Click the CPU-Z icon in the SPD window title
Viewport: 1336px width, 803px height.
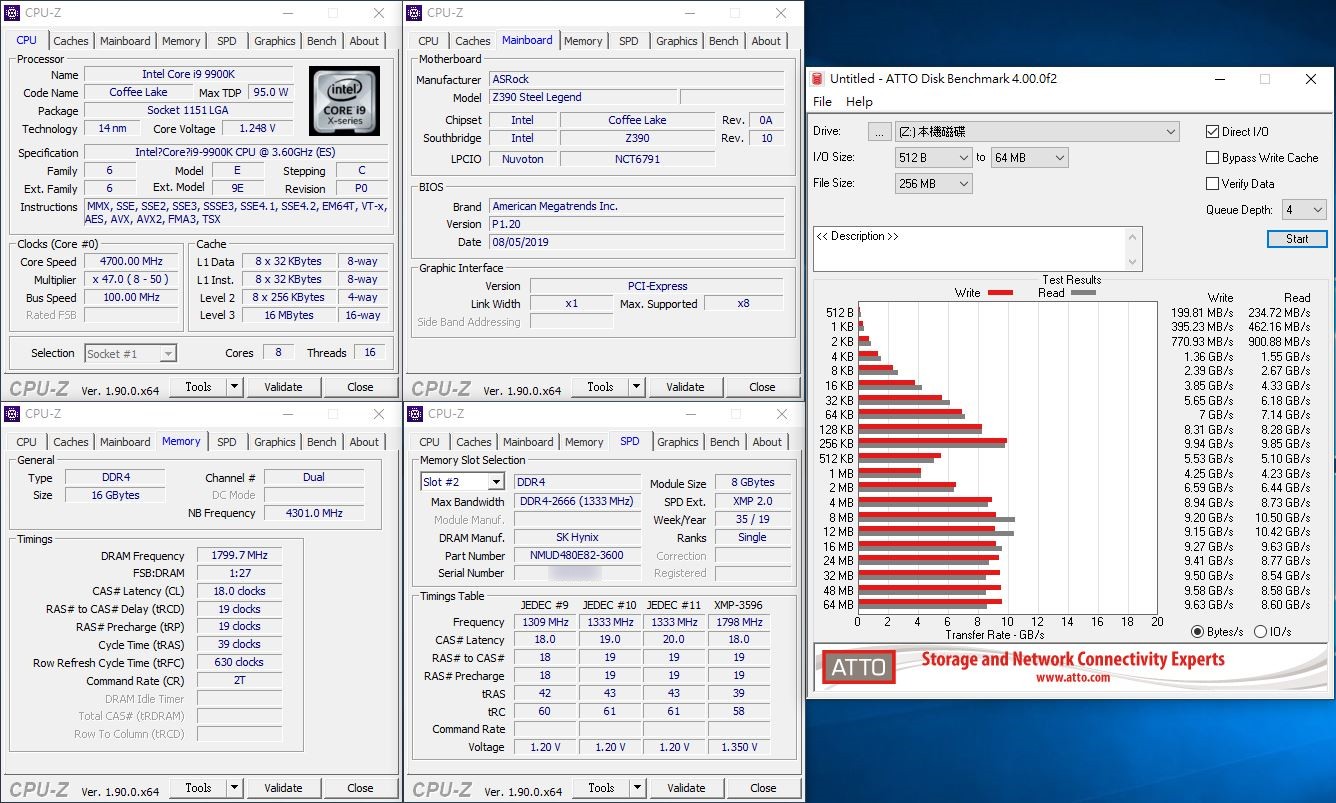(x=415, y=414)
